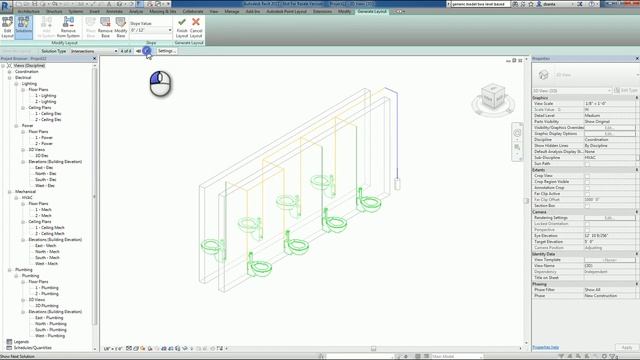The image size is (640, 360).
Task: Click the steering wheel navigation icon
Action: 517,133
